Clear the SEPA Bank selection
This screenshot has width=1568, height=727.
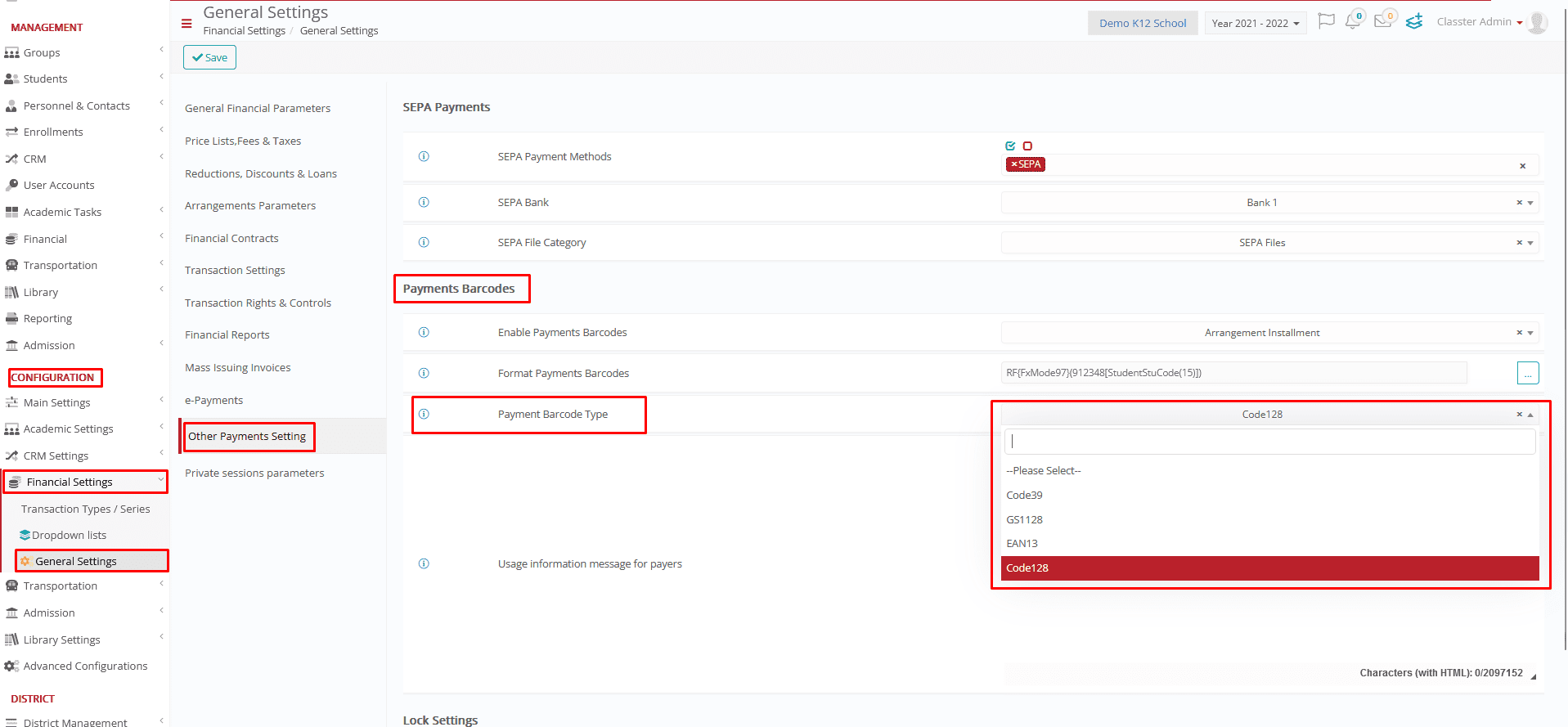point(1519,203)
